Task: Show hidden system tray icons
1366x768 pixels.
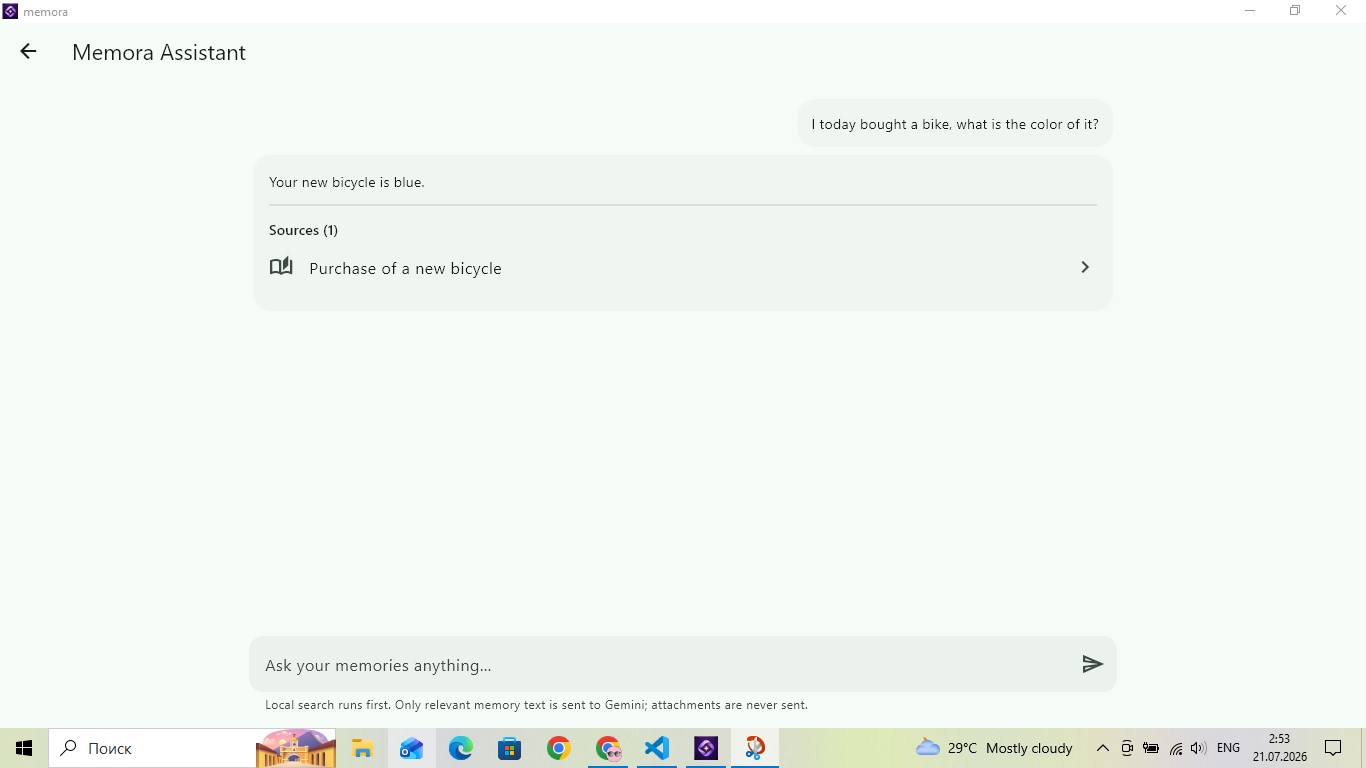Action: click(x=1103, y=748)
